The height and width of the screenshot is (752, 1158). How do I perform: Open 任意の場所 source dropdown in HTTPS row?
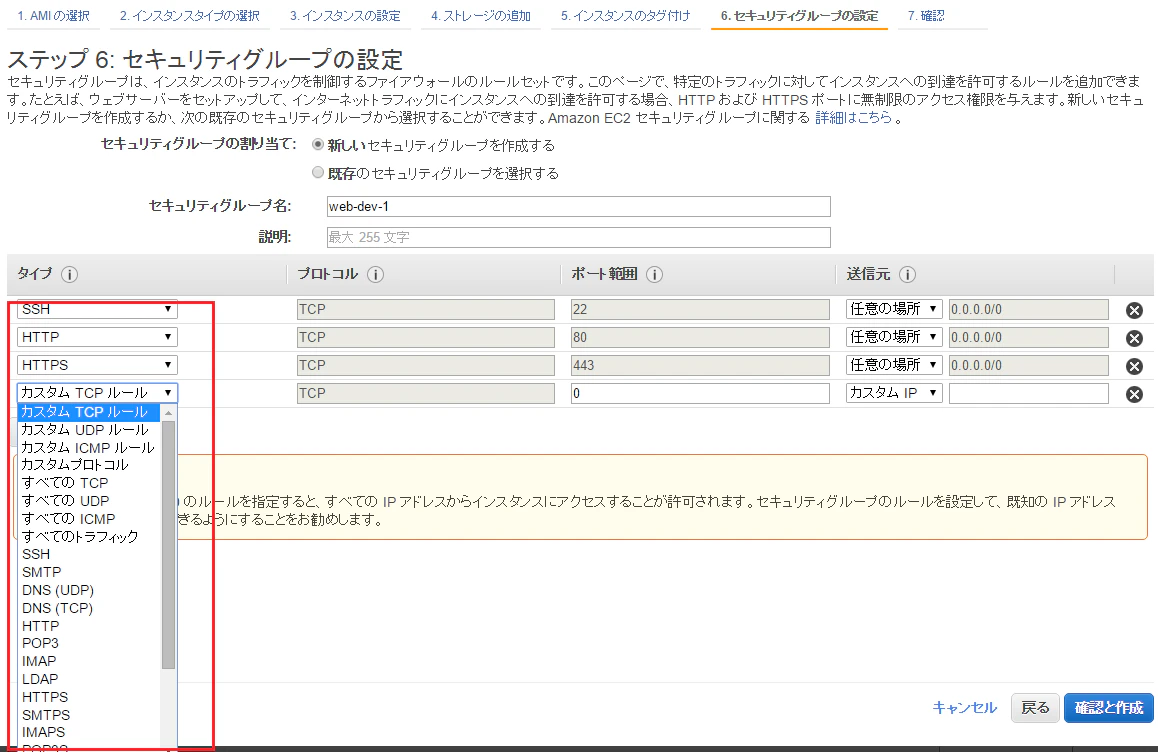[894, 366]
